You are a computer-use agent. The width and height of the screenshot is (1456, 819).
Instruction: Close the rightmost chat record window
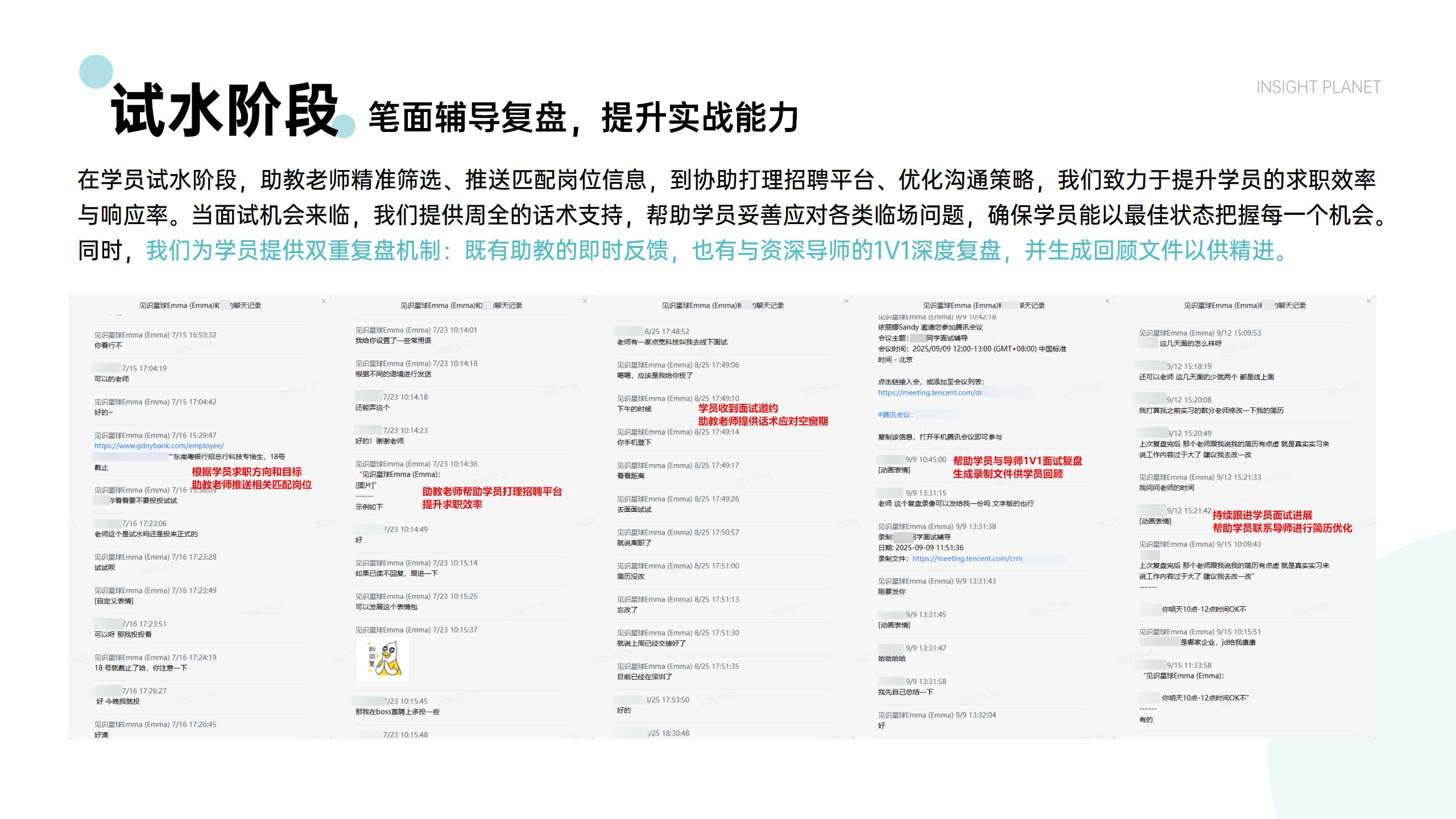[x=1368, y=301]
